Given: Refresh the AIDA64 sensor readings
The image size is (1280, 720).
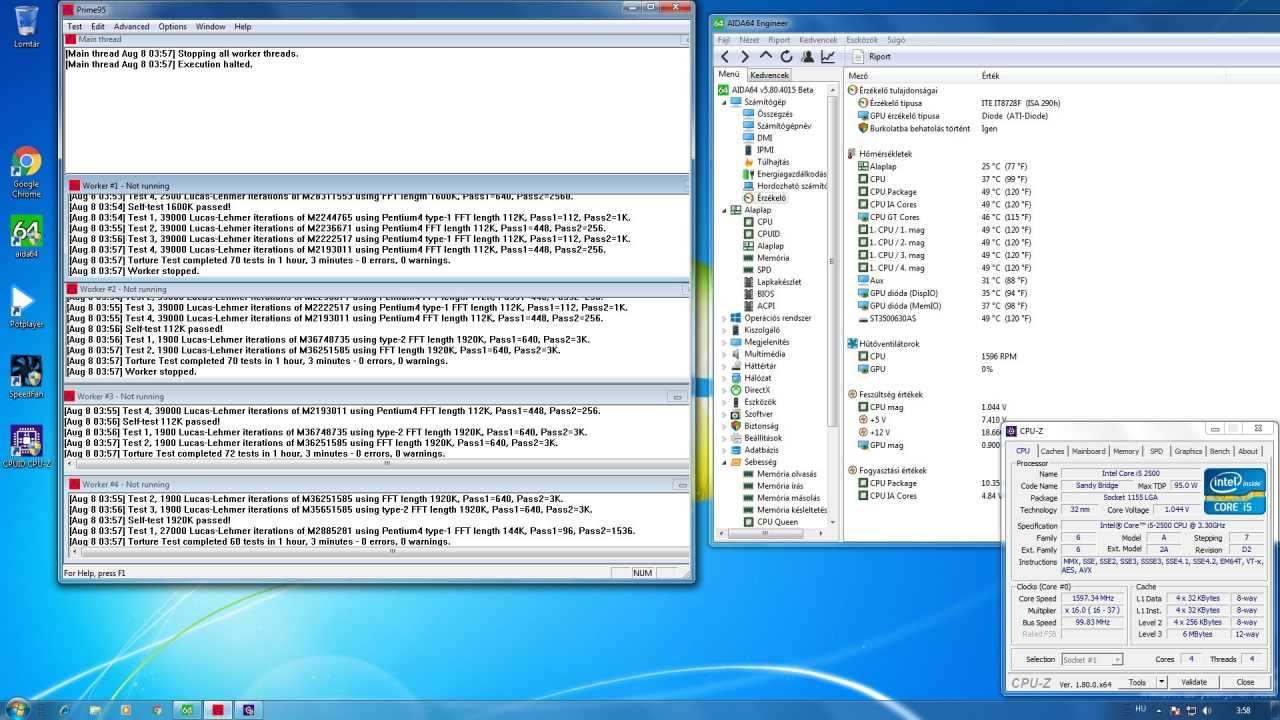Looking at the screenshot, I should pos(786,57).
